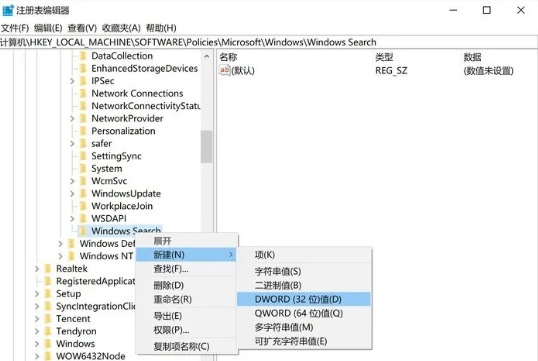Image resolution: width=538 pixels, height=361 pixels.
Task: Expand the IPSec tree node
Action: [72, 81]
